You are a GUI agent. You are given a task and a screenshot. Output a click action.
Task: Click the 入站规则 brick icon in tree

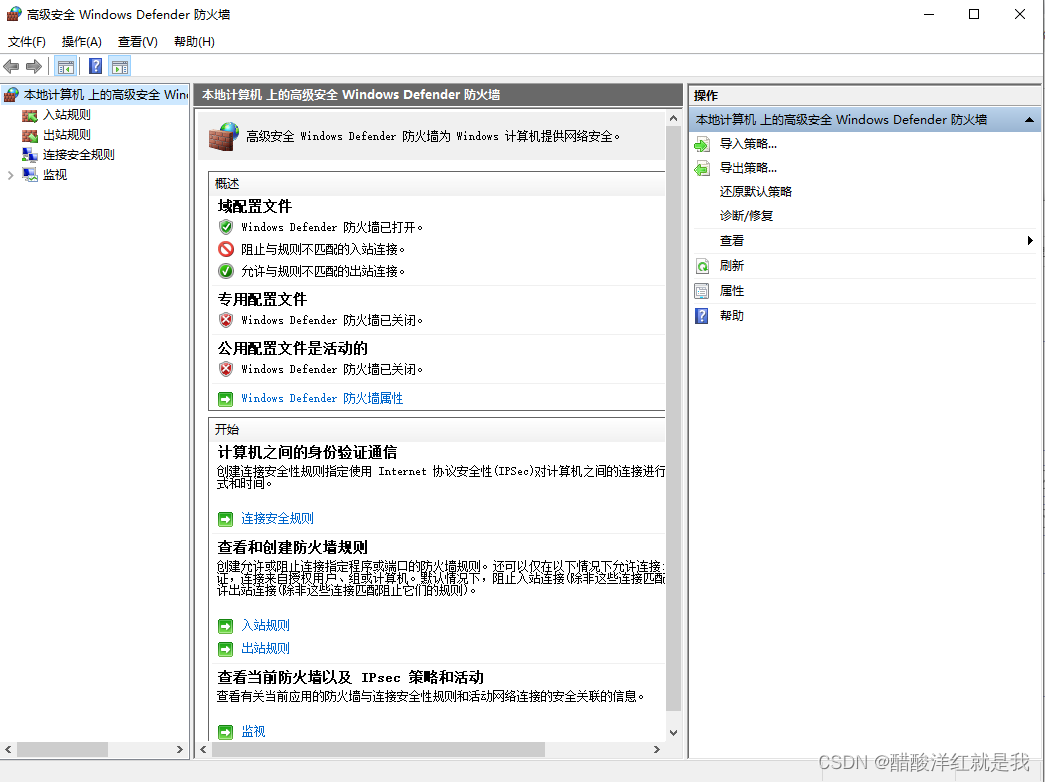[29, 115]
